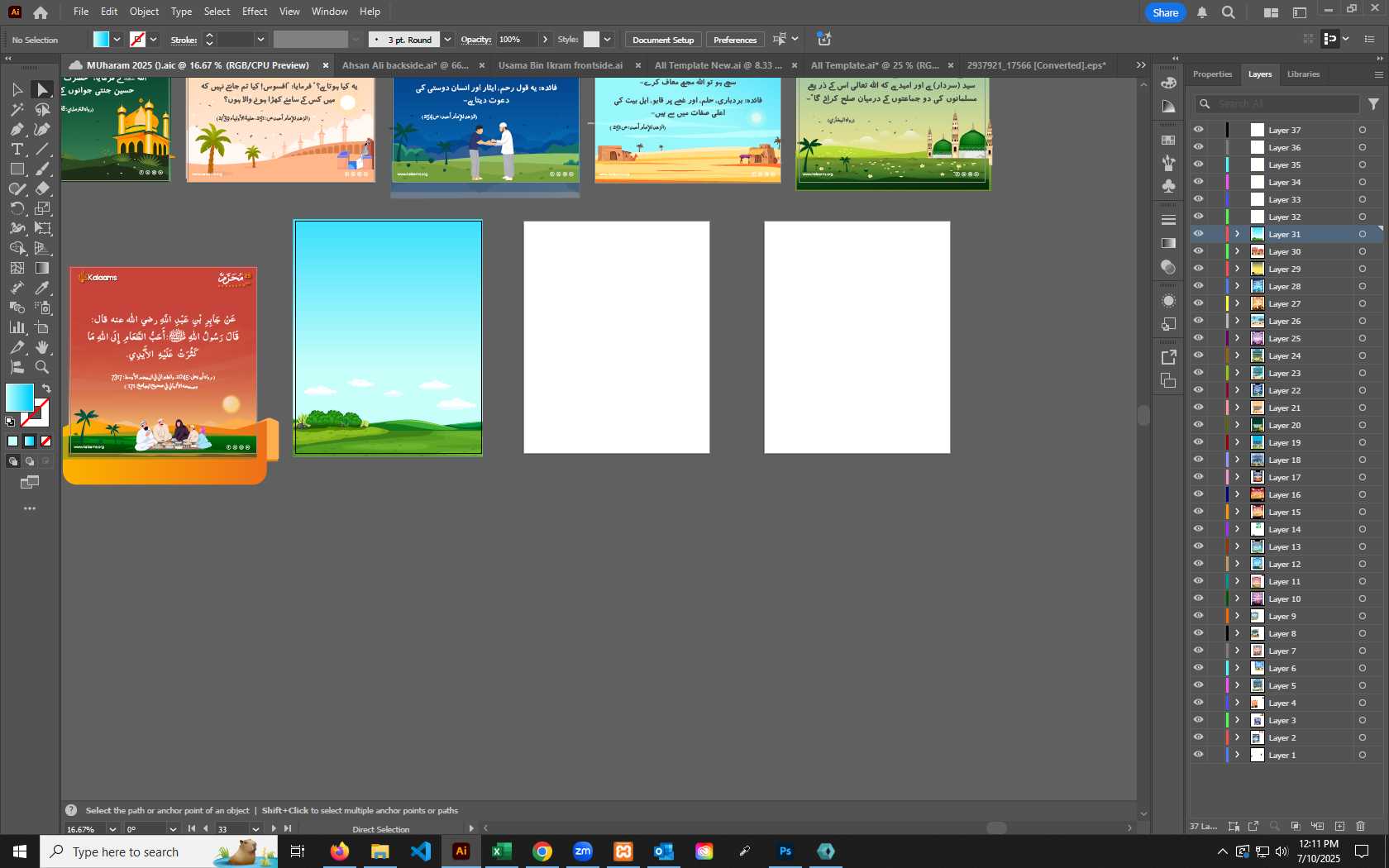Switch to the Properties tab
This screenshot has width=1389, height=868.
(1212, 74)
